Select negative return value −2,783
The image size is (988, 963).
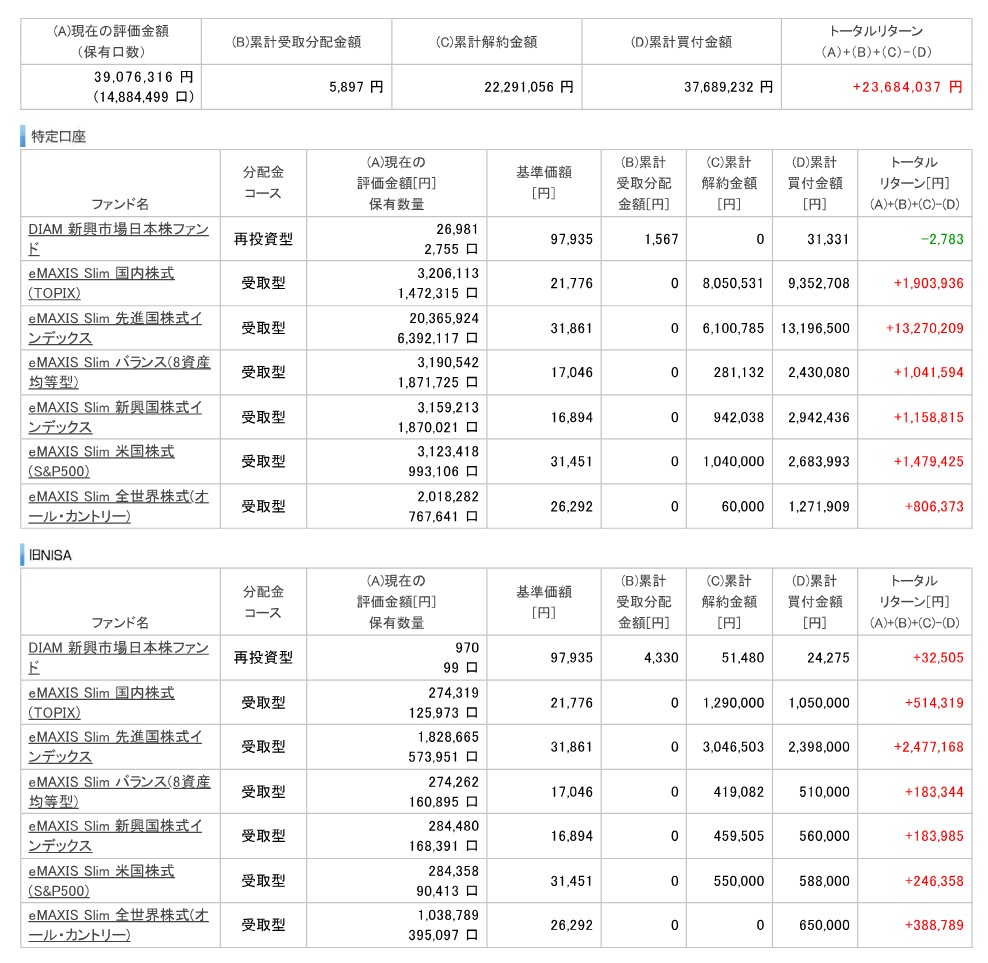(x=942, y=239)
